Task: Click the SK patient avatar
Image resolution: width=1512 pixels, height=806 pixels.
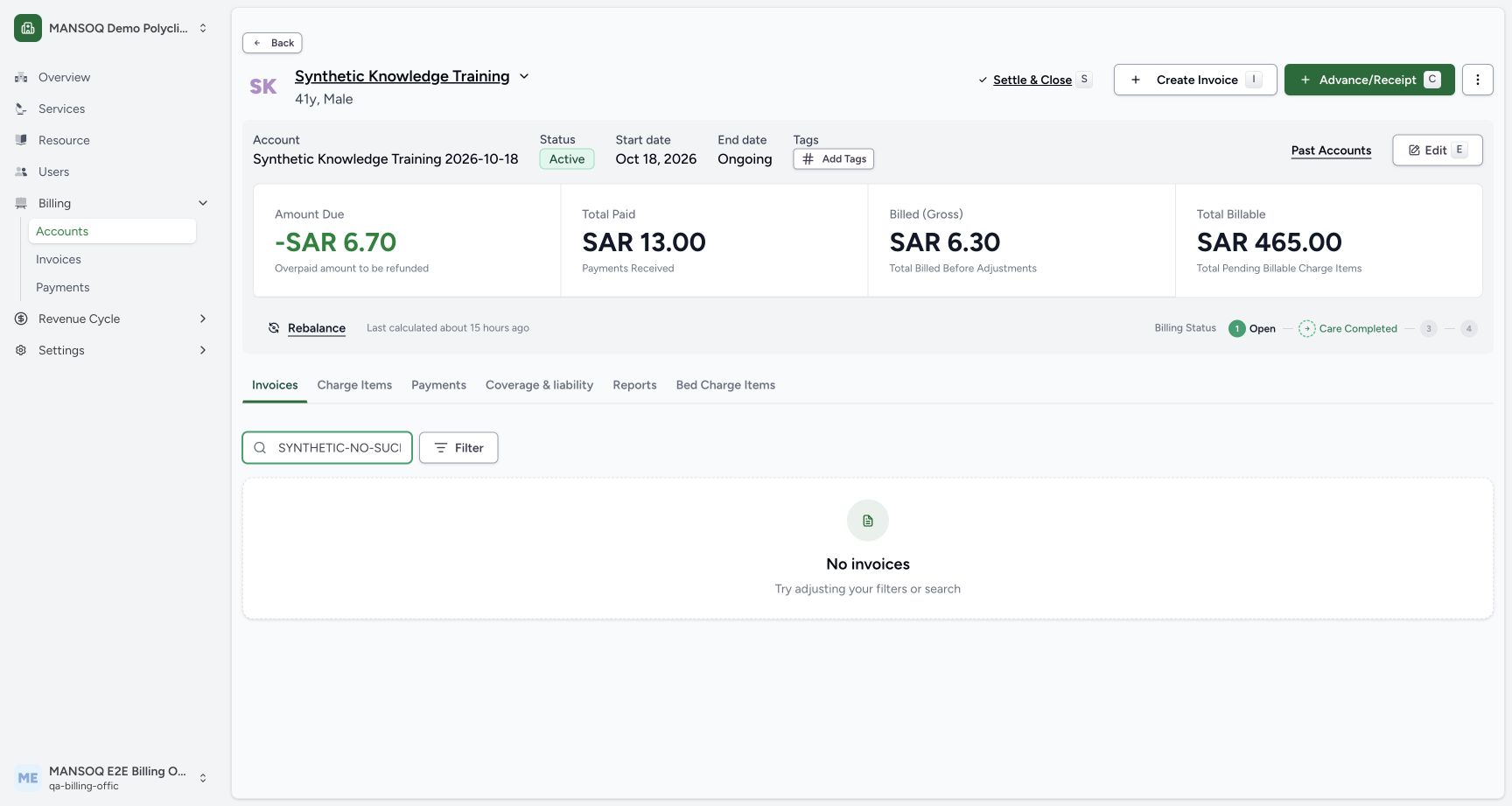Action: click(x=263, y=87)
